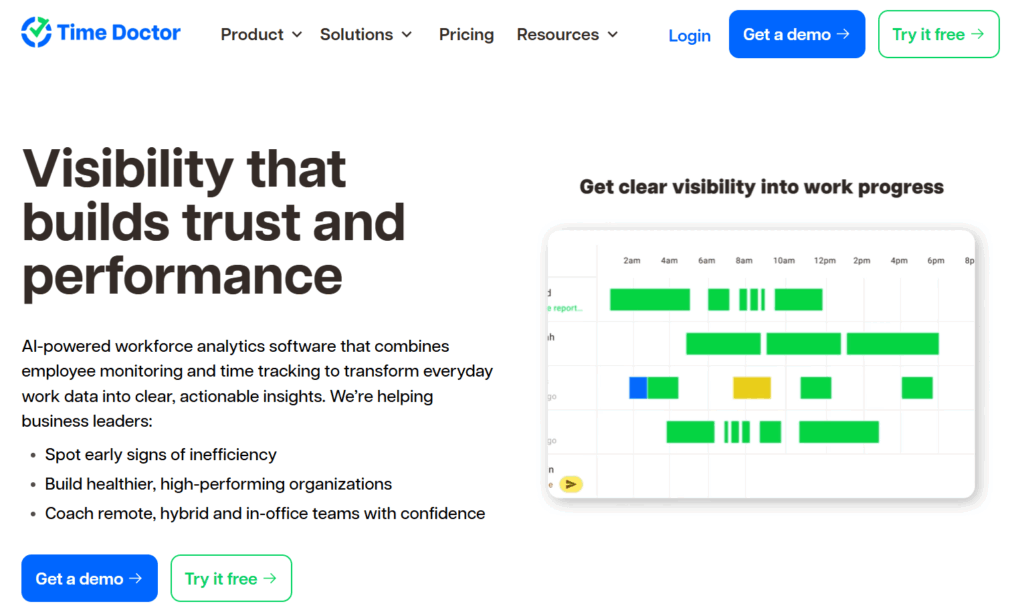Expand the Resources dropdown chevron
Viewport: 1024px width, 614px height.
(612, 35)
